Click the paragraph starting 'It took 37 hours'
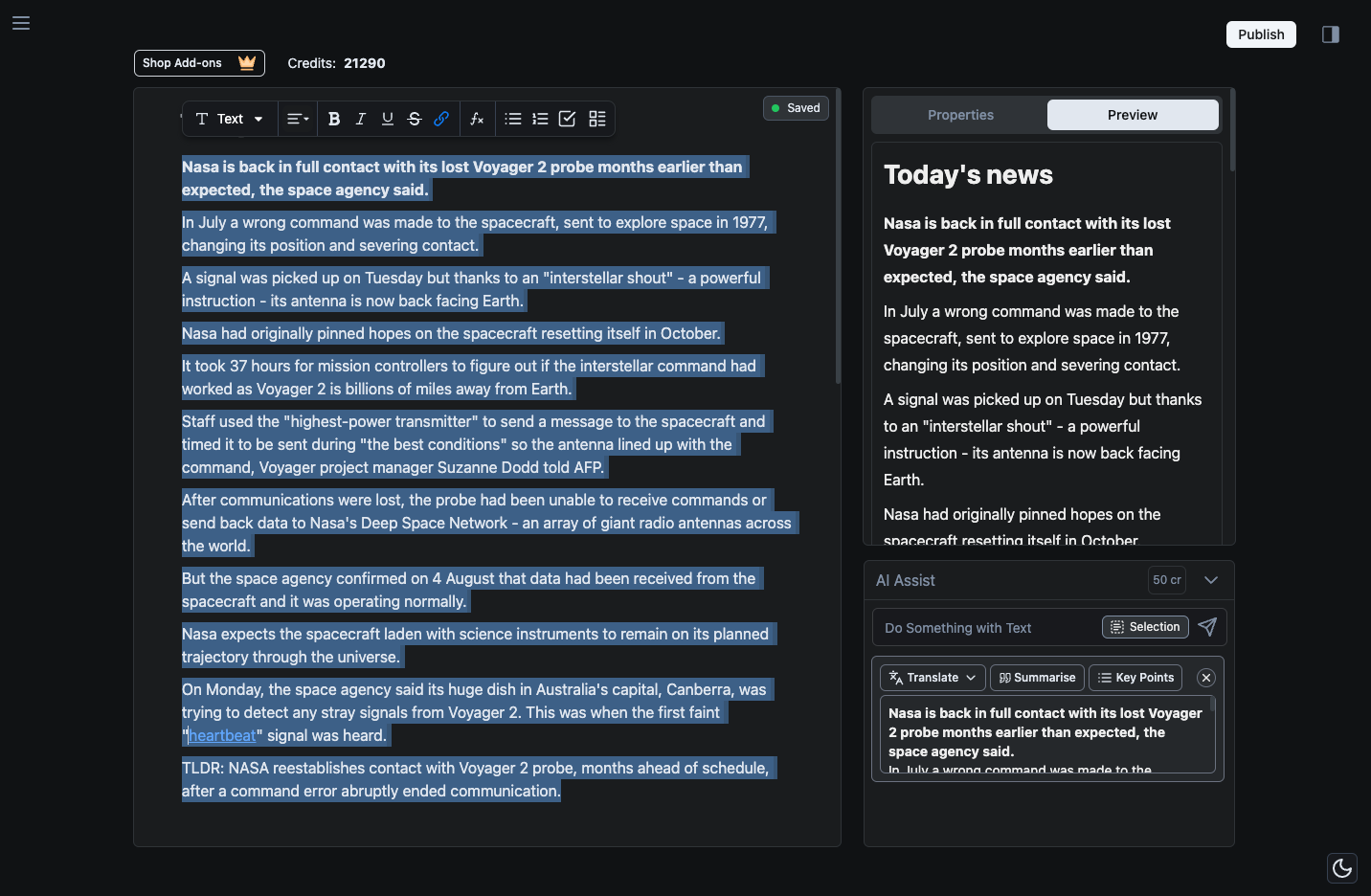Viewport: 1371px width, 896px height. click(473, 377)
